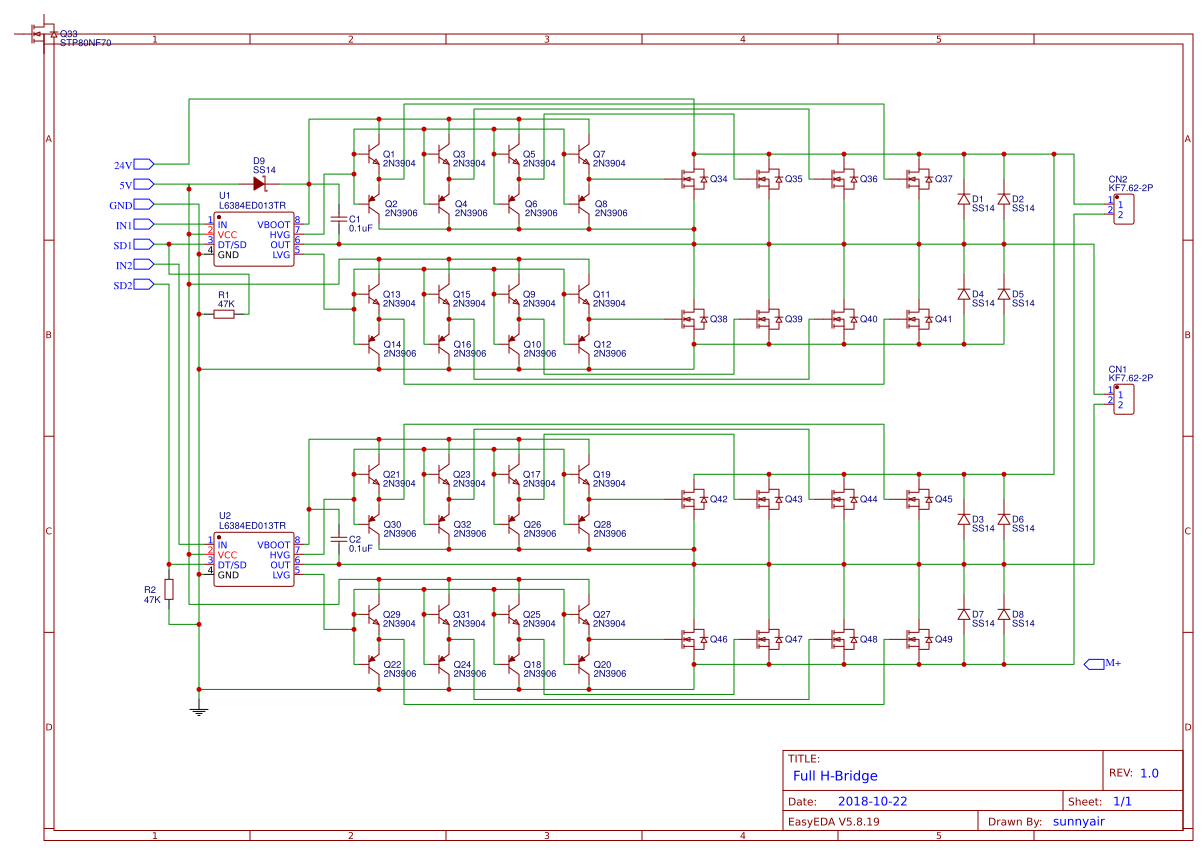1203x851 pixels.
Task: Select the C2 0.1uF capacitor
Action: pos(339,539)
